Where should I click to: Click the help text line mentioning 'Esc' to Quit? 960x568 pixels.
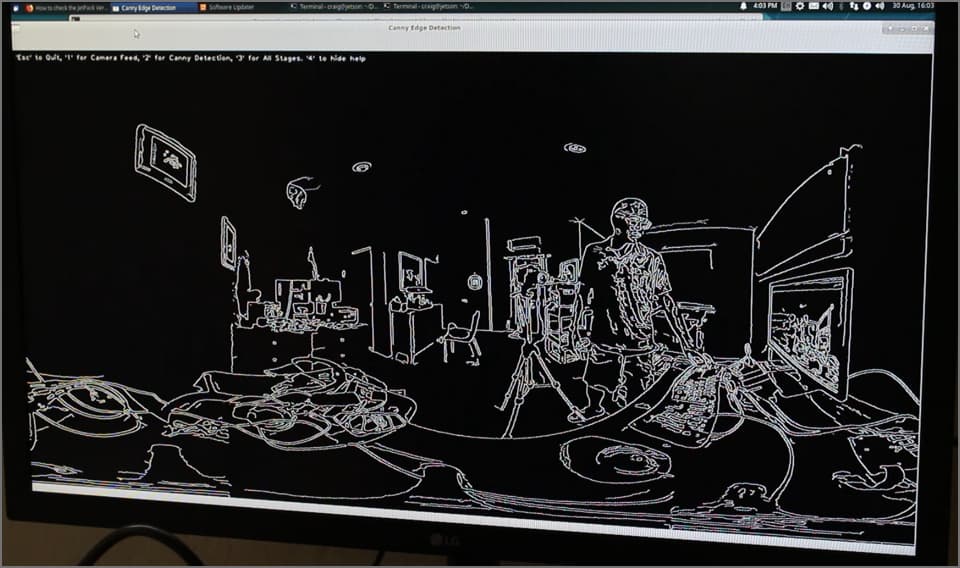[191, 58]
